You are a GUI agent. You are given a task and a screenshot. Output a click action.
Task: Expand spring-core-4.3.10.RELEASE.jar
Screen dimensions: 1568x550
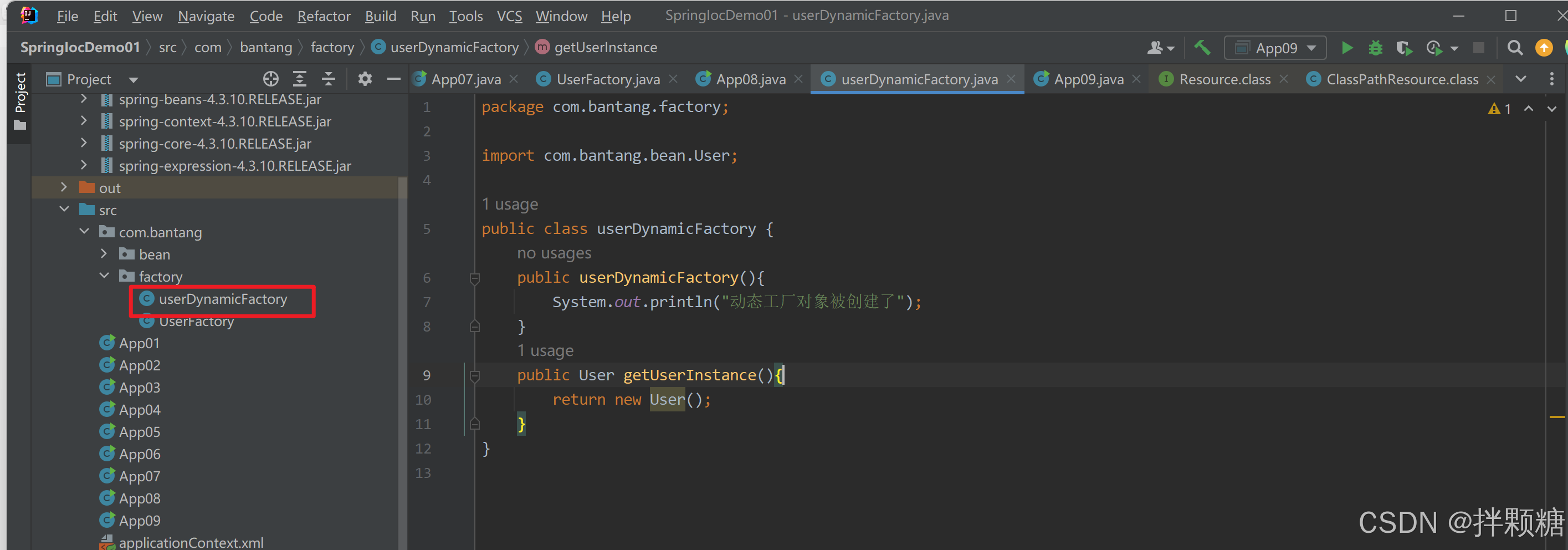84,143
